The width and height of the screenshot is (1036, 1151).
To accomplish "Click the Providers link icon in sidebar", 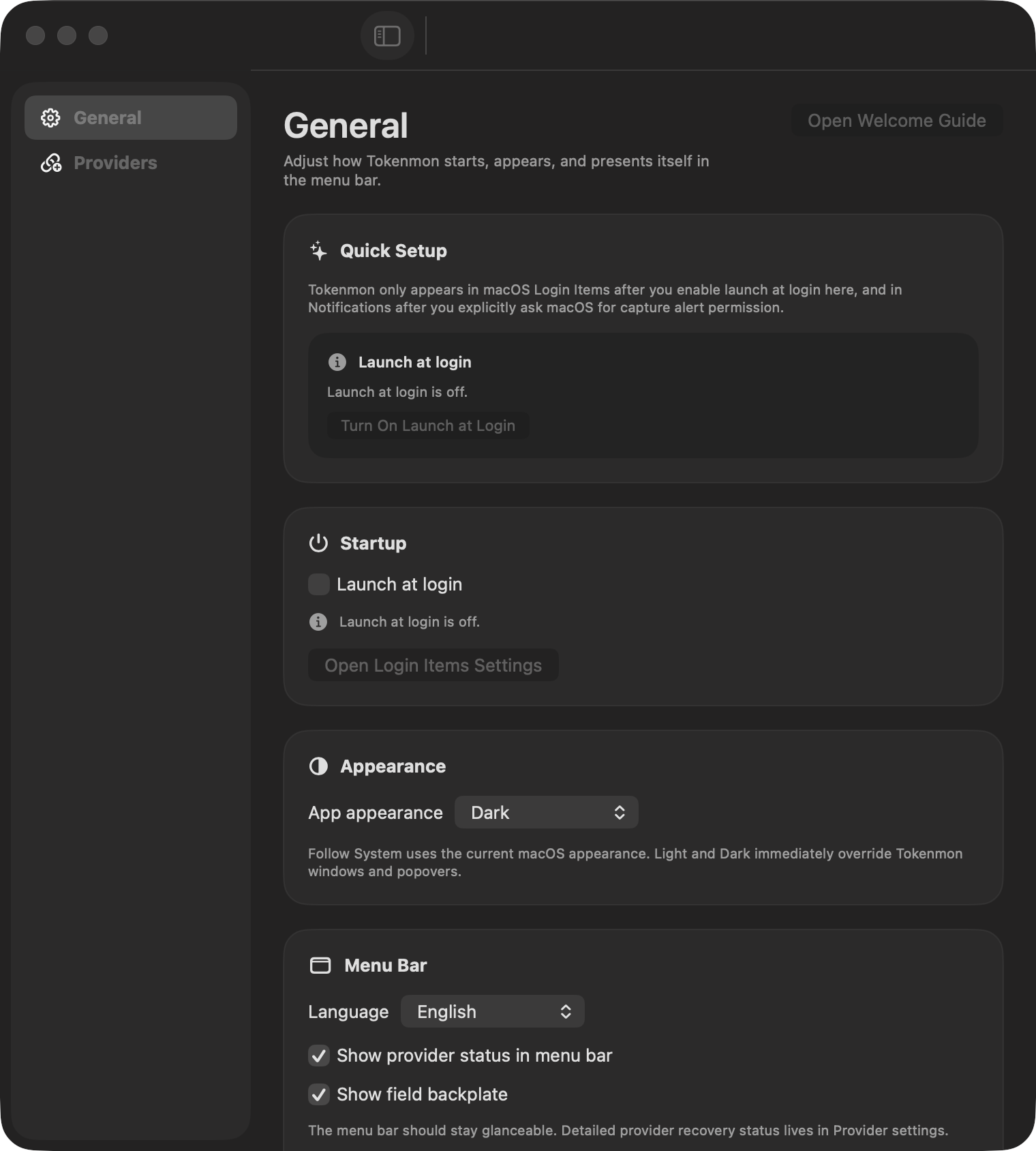I will [51, 163].
